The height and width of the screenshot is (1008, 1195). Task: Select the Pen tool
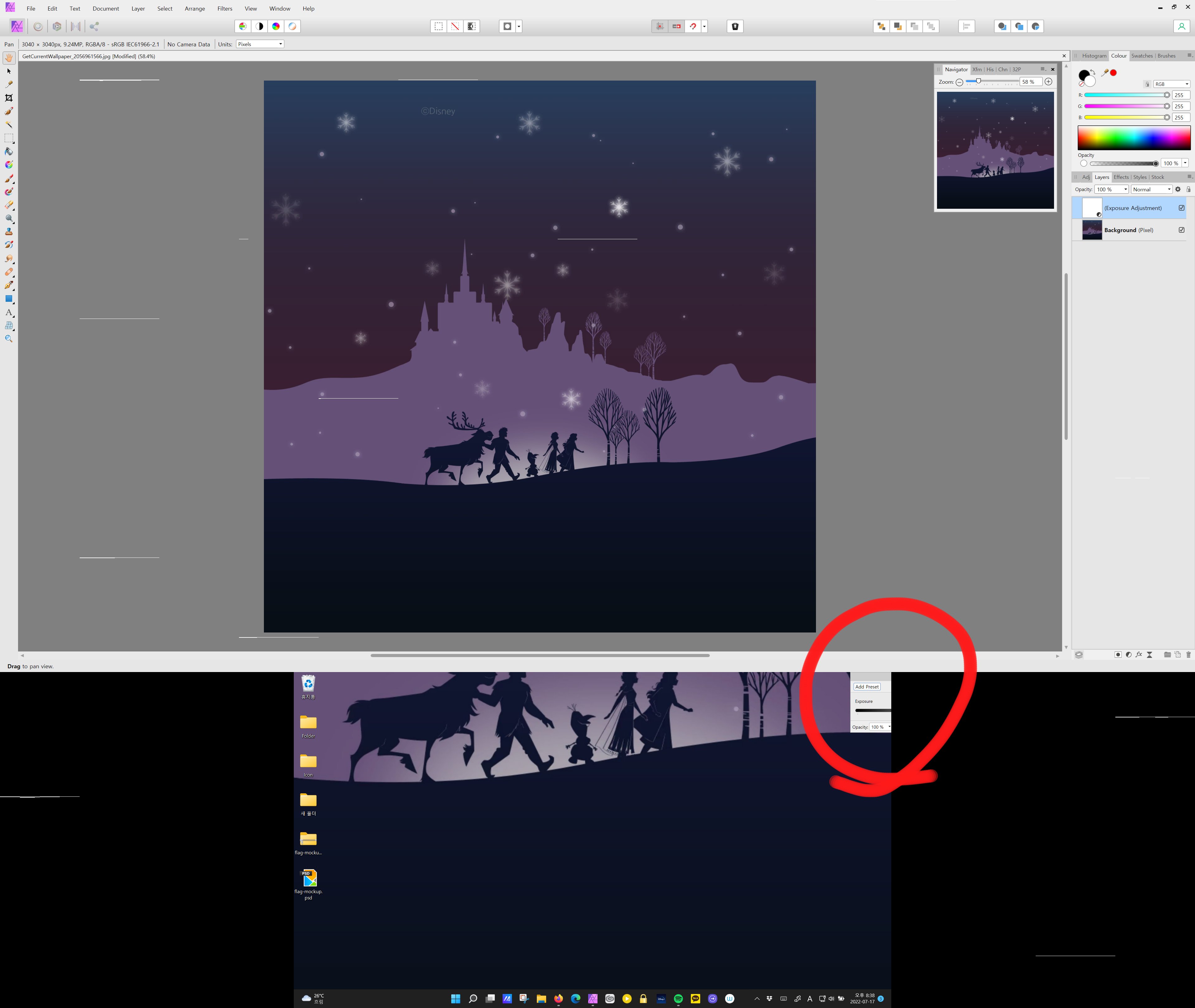(x=9, y=285)
